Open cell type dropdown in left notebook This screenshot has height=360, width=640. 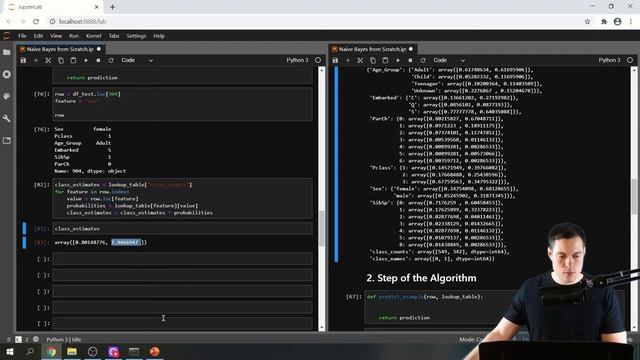point(137,60)
